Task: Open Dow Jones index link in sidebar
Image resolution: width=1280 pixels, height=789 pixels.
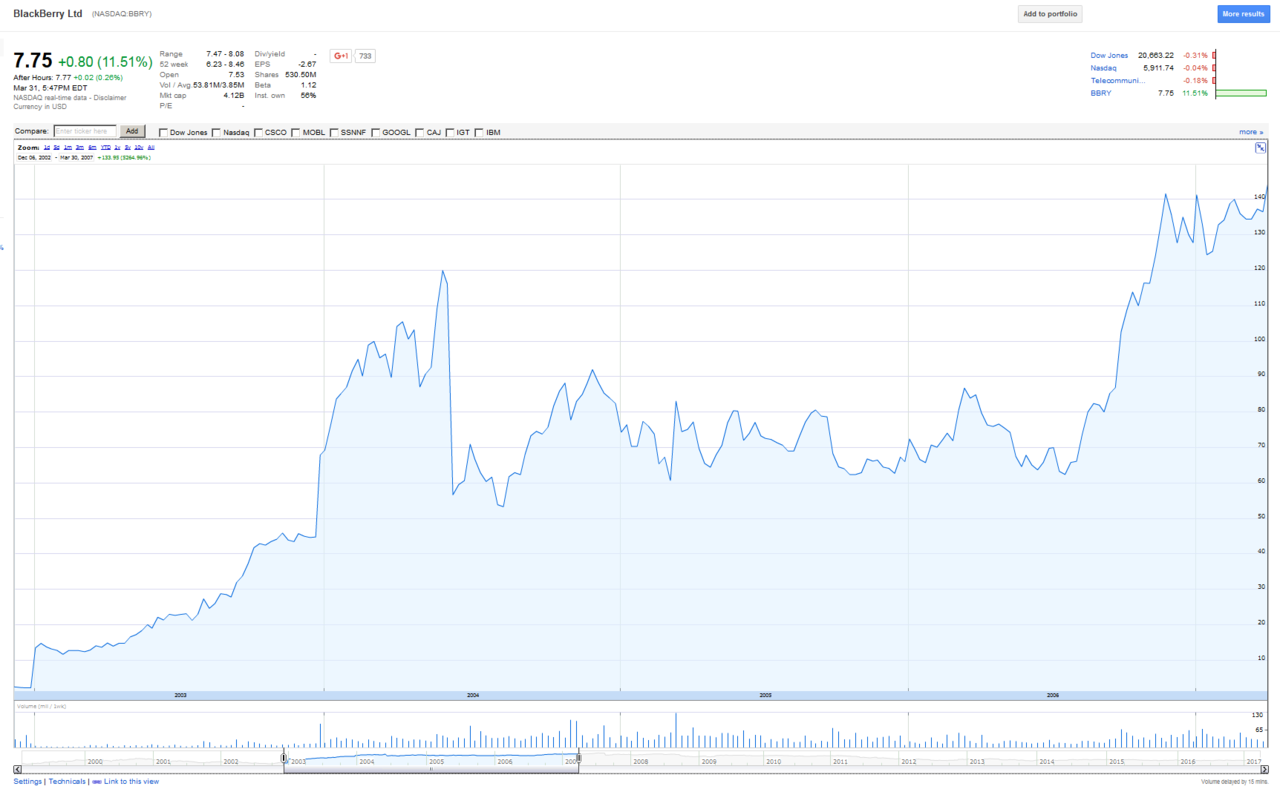Action: tap(1109, 55)
